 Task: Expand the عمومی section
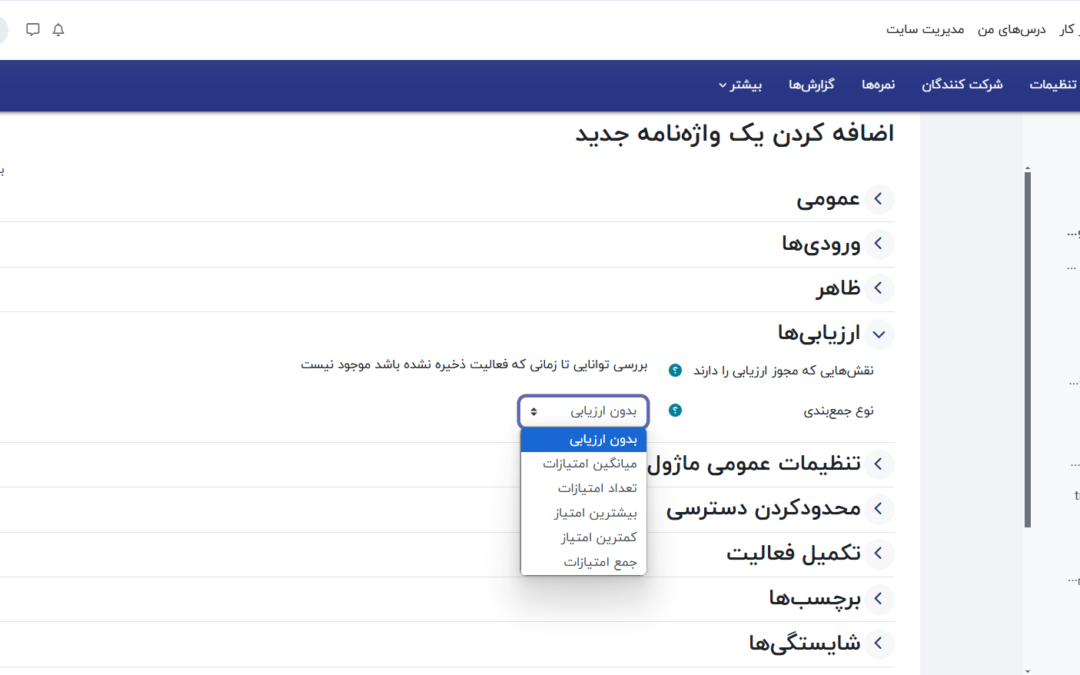point(878,199)
